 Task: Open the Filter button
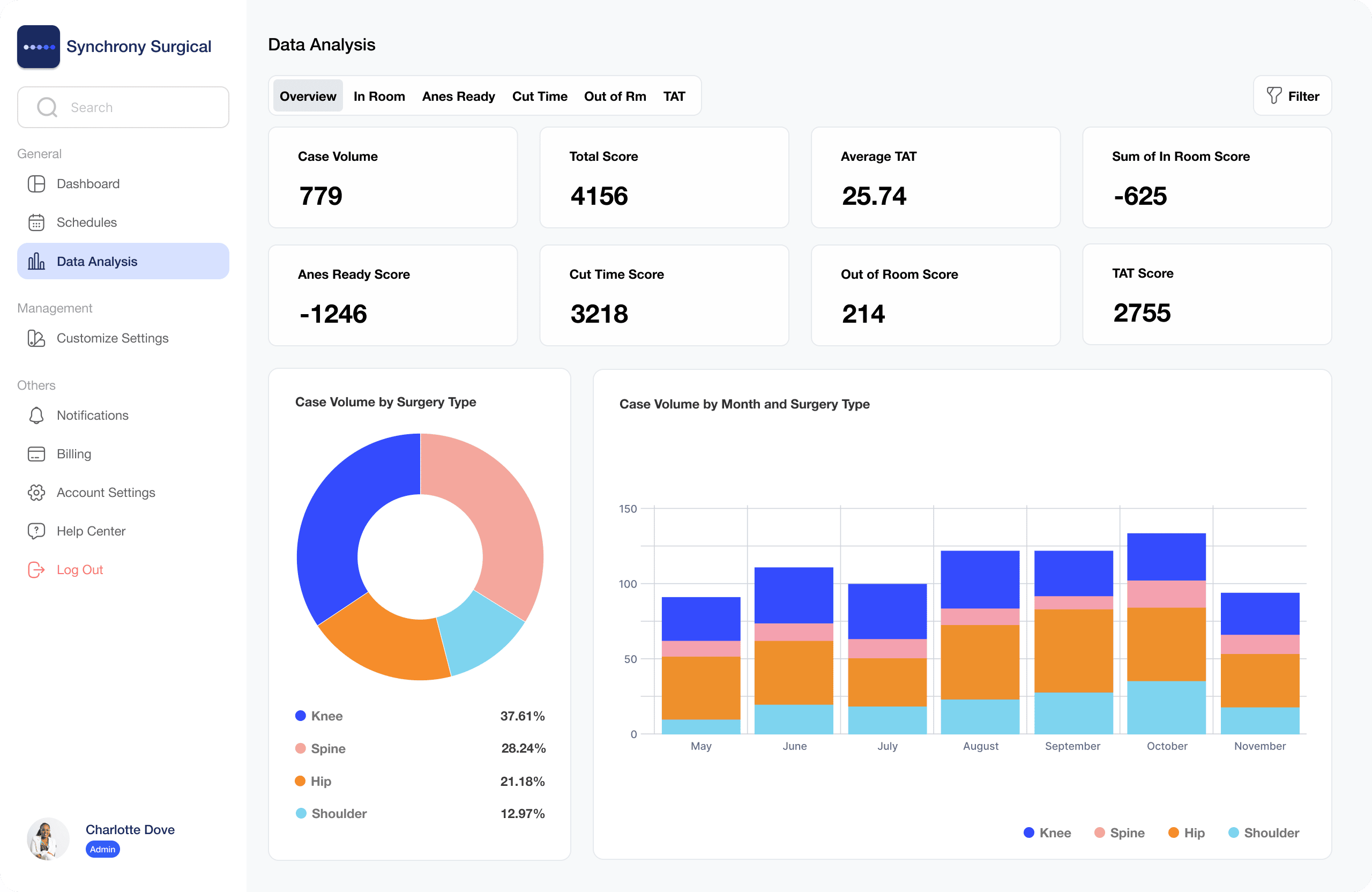click(x=1292, y=96)
